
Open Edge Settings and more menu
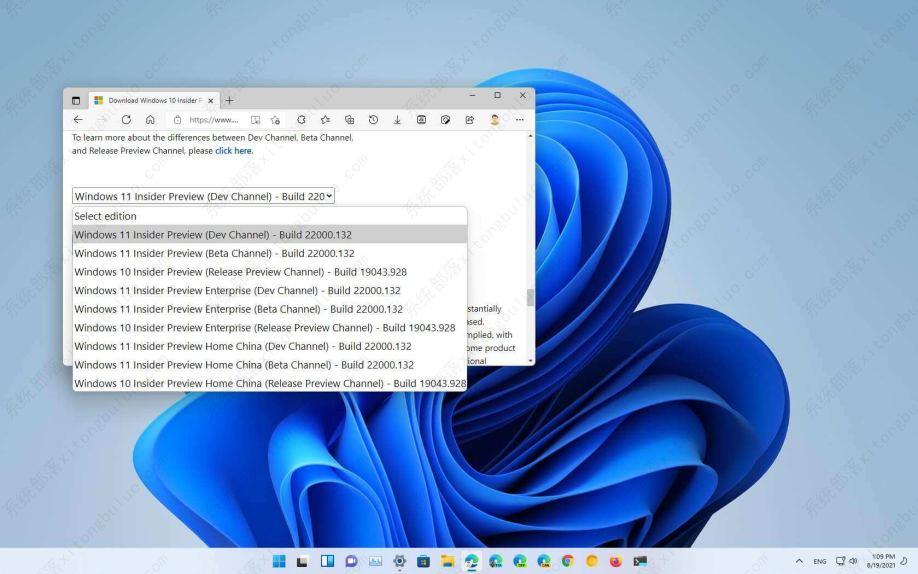[x=519, y=119]
